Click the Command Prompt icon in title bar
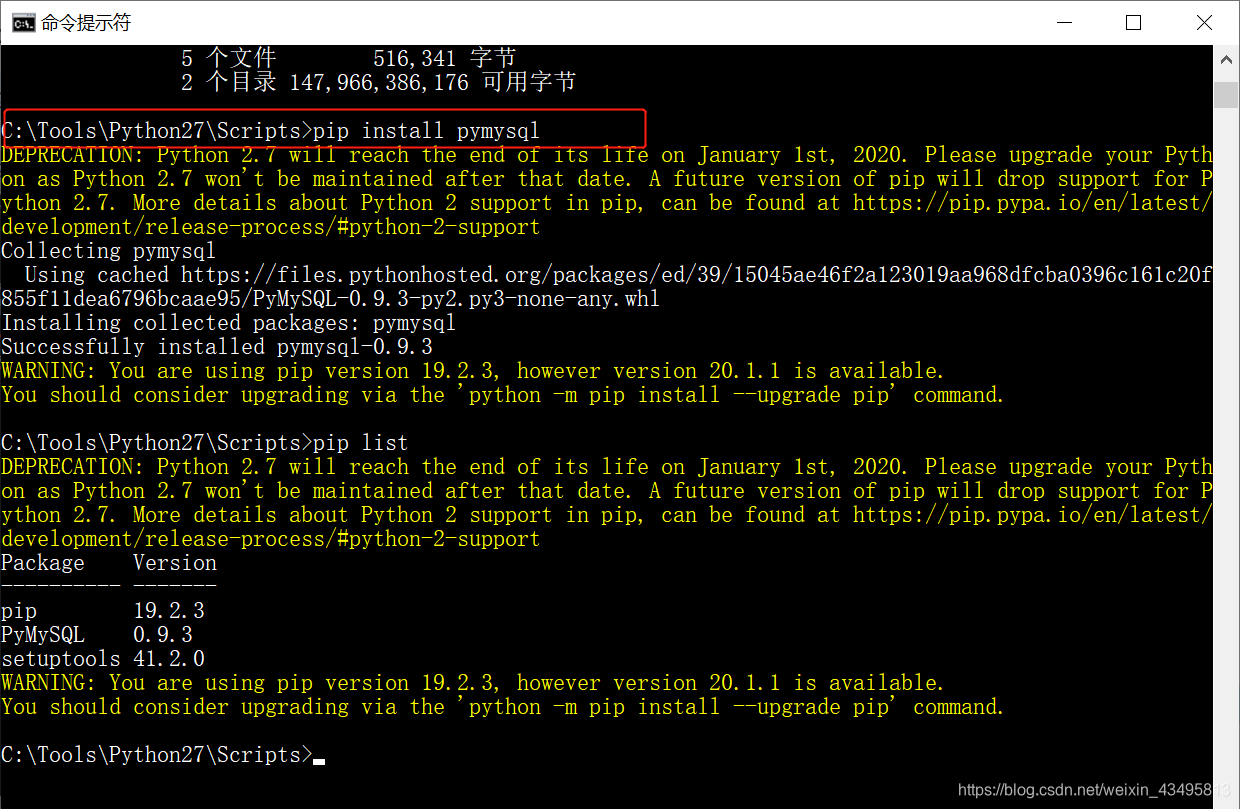Viewport: 1240px width, 809px height. [24, 22]
